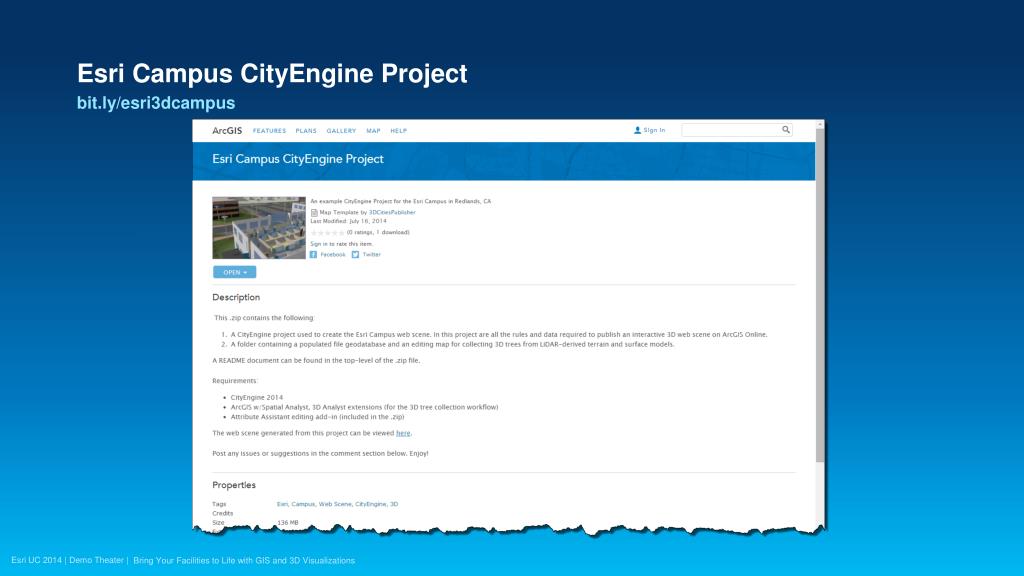
Task: Open the 3DCitiesPublisher profile link
Action: [x=392, y=212]
